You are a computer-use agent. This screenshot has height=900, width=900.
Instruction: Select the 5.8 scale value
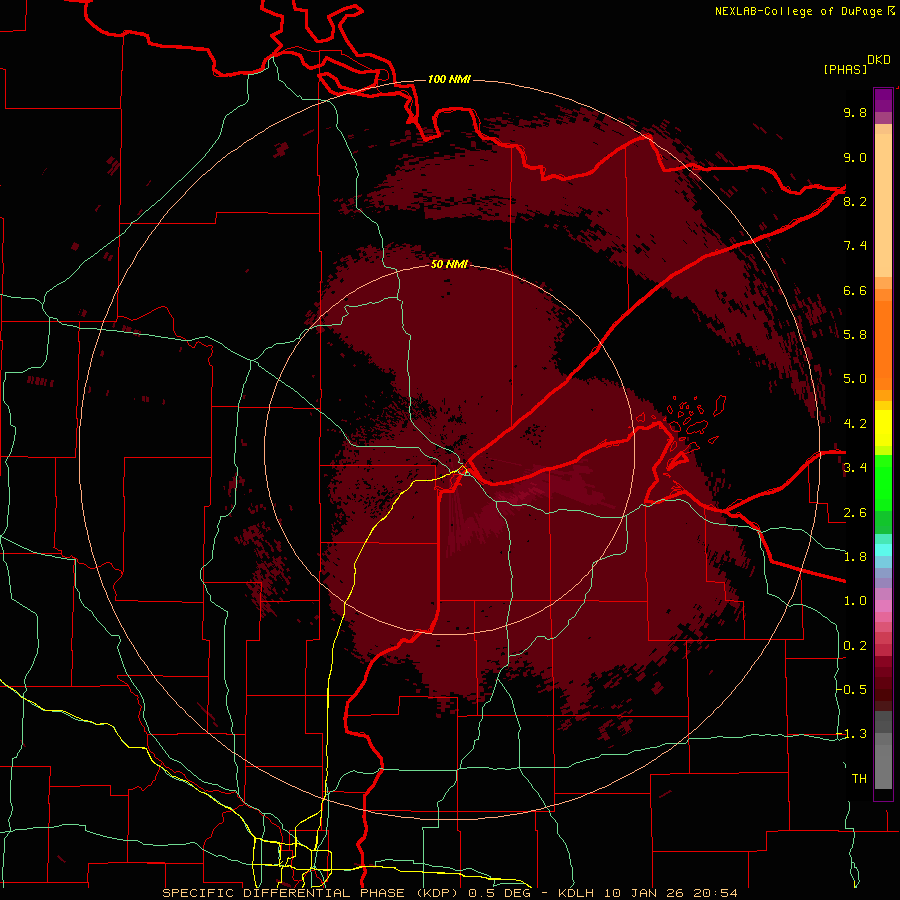pos(855,335)
